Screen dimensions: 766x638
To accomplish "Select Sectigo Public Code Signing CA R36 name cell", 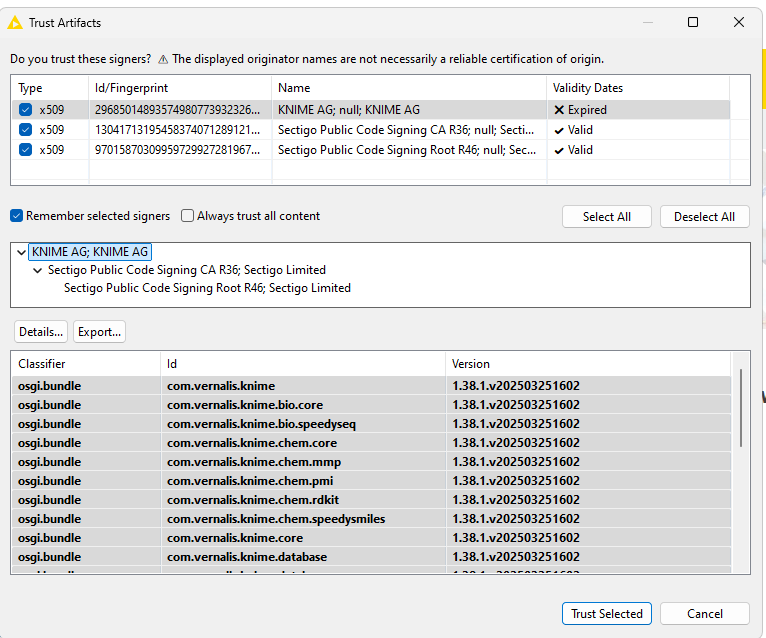I will pos(409,130).
